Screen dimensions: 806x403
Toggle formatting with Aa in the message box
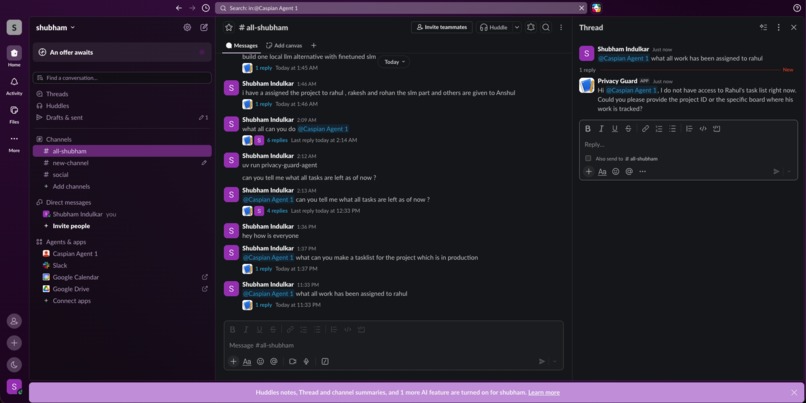click(247, 361)
